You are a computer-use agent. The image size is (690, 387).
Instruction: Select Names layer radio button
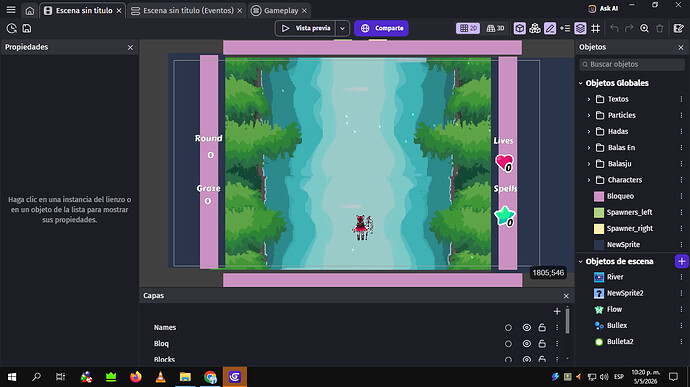click(508, 328)
